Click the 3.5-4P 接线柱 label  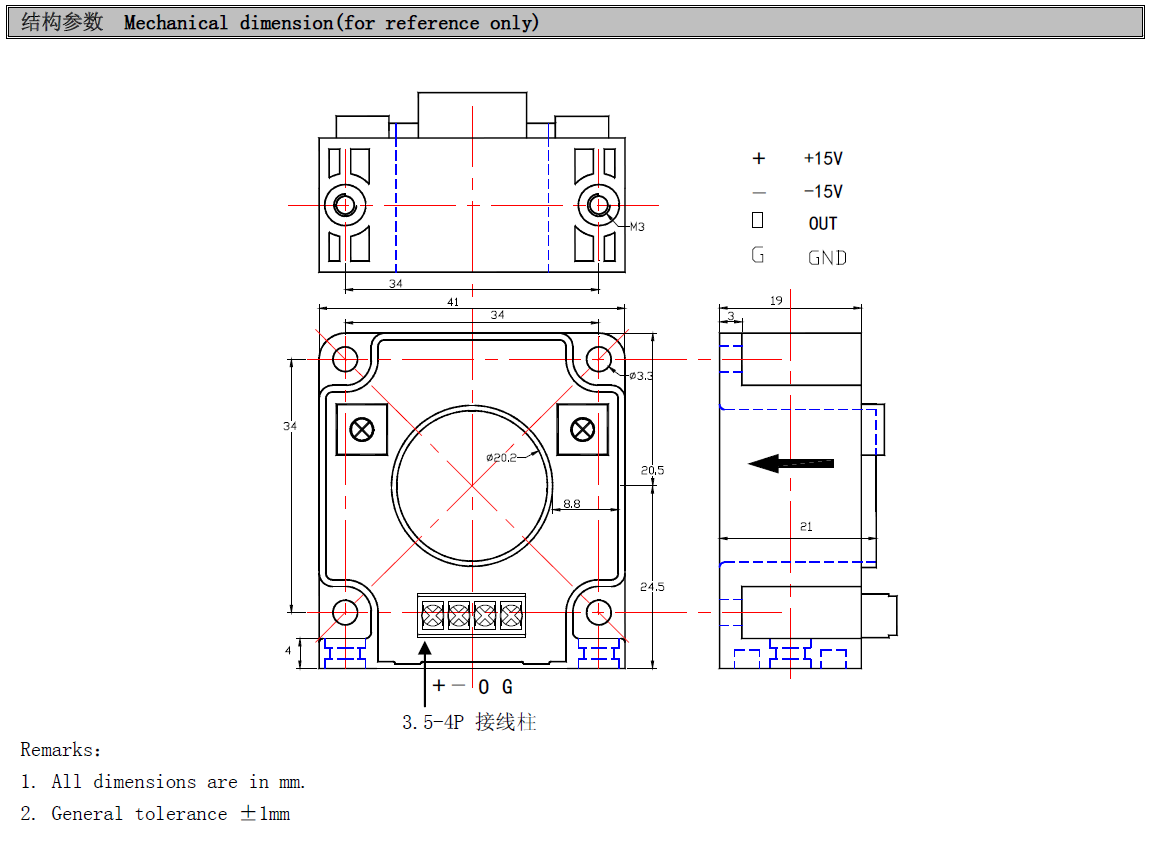pos(469,722)
